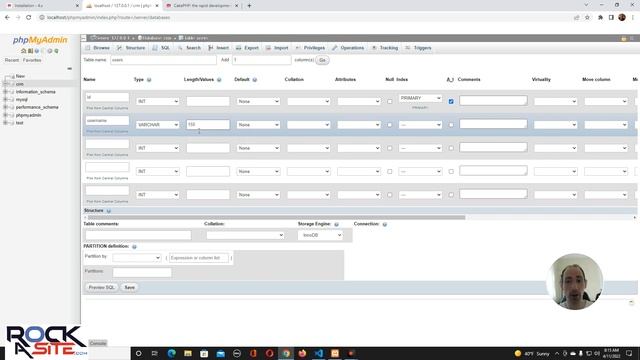Click the database icon beside phpmyadmin
The image size is (640, 360).
[x=12, y=115]
